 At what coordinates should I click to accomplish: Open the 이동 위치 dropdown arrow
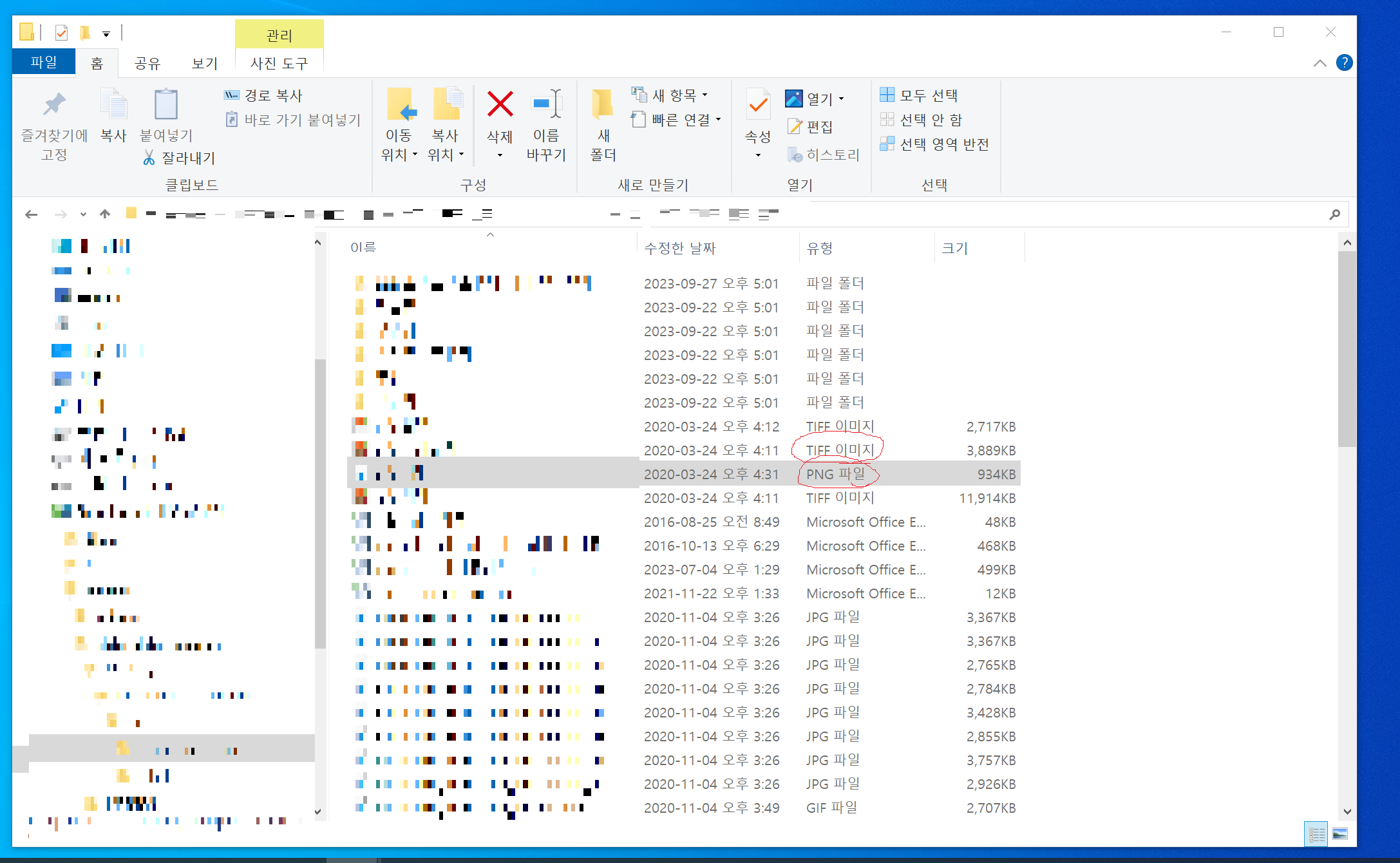414,155
